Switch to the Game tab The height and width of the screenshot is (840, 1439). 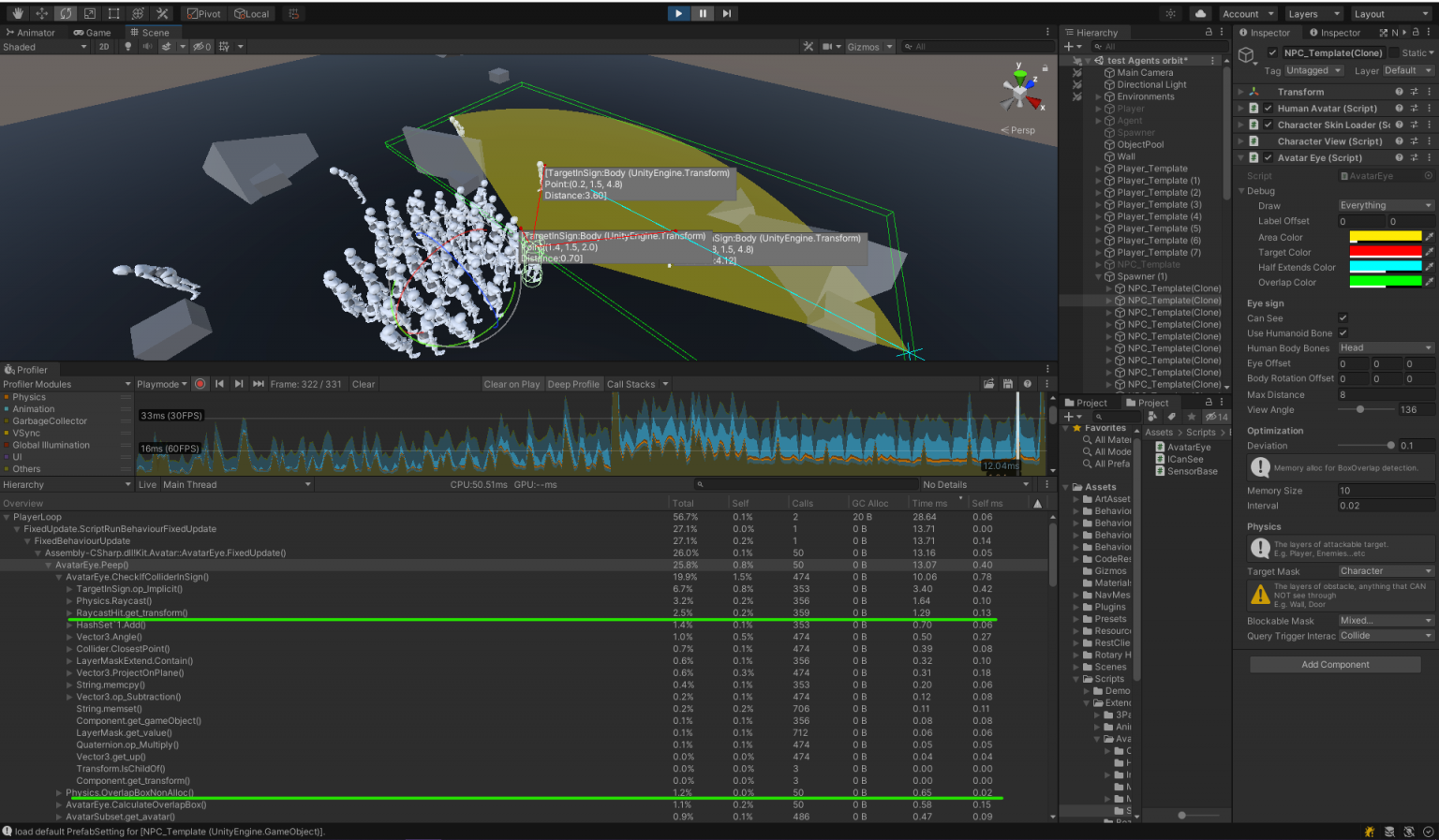(92, 32)
